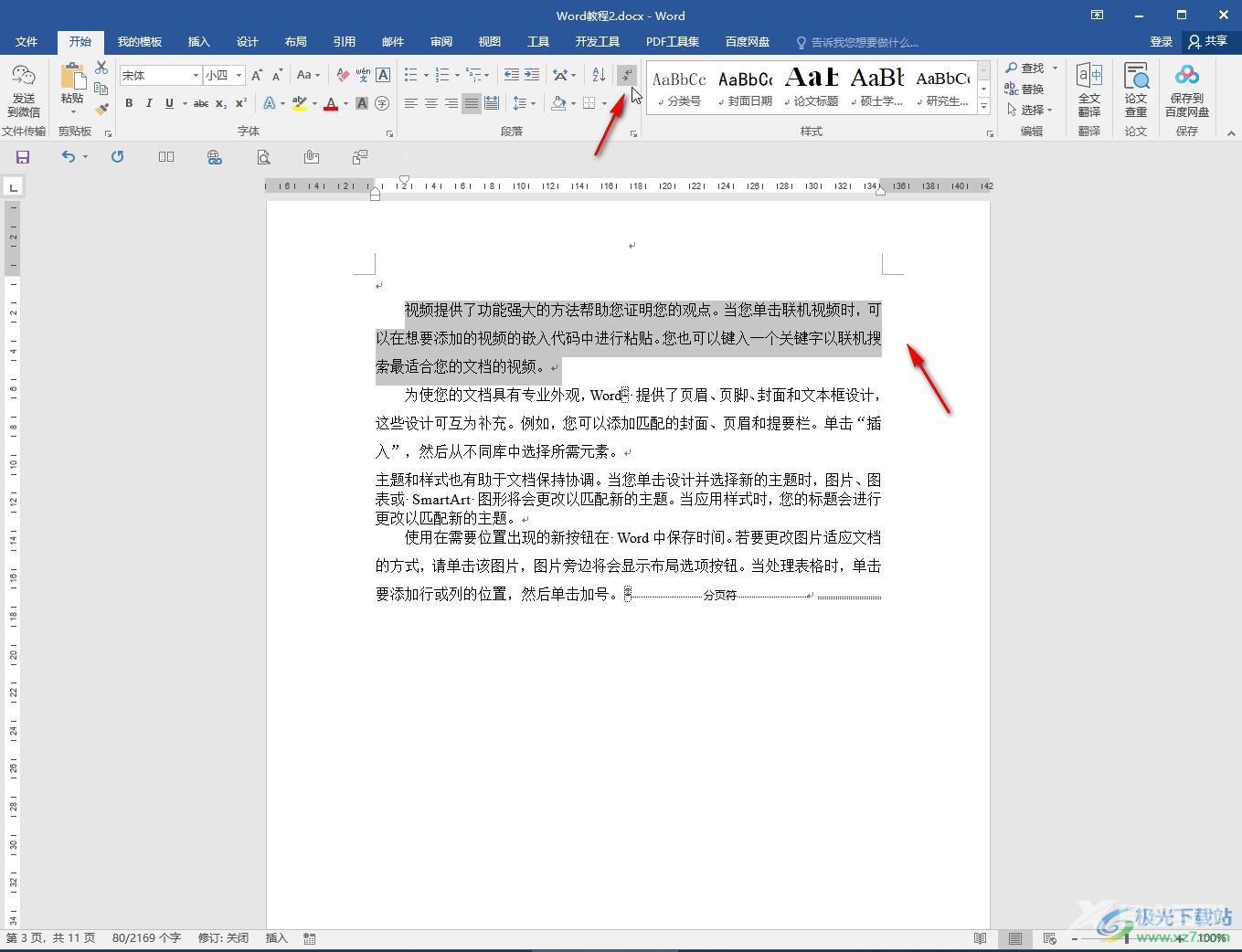The image size is (1242, 952).
Task: Click the 登录 (Sign in) link
Action: (1161, 42)
